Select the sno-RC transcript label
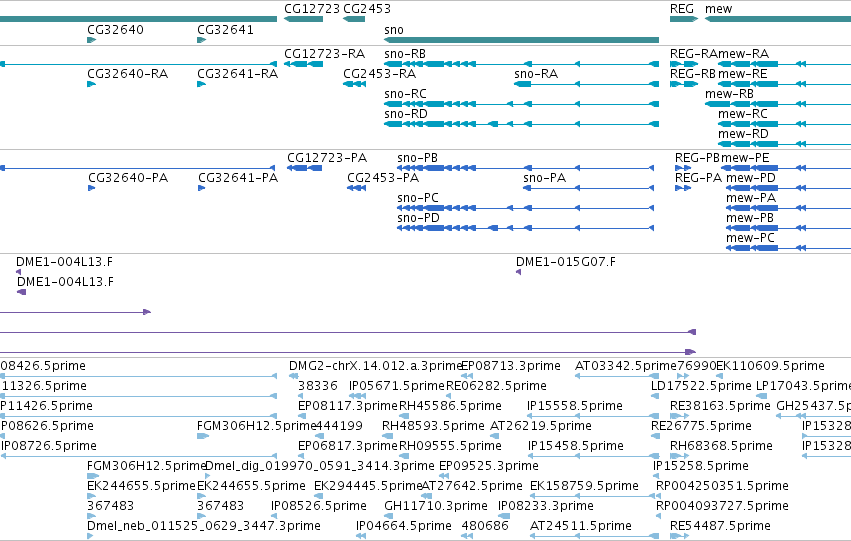851x541 pixels. (405, 94)
